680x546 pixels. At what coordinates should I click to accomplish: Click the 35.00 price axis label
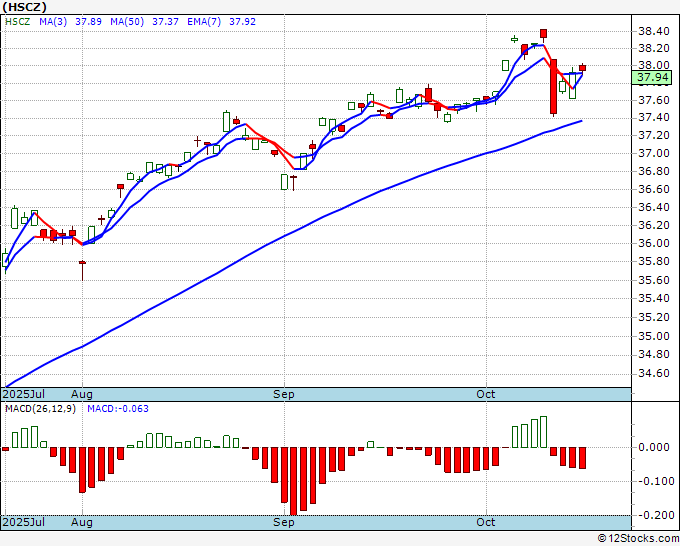653,336
